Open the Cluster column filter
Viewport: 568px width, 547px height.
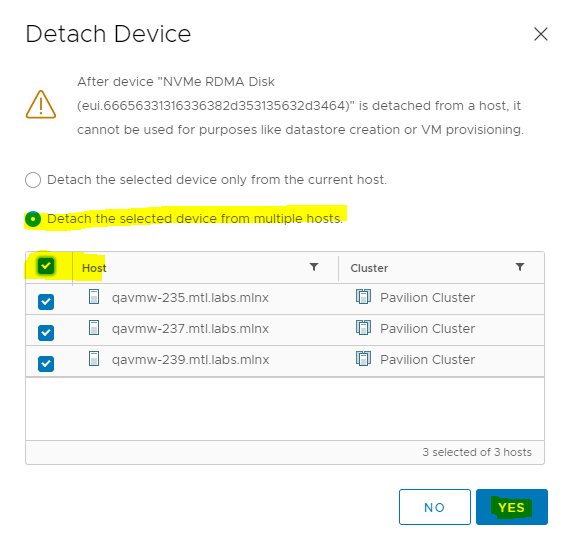tap(520, 267)
